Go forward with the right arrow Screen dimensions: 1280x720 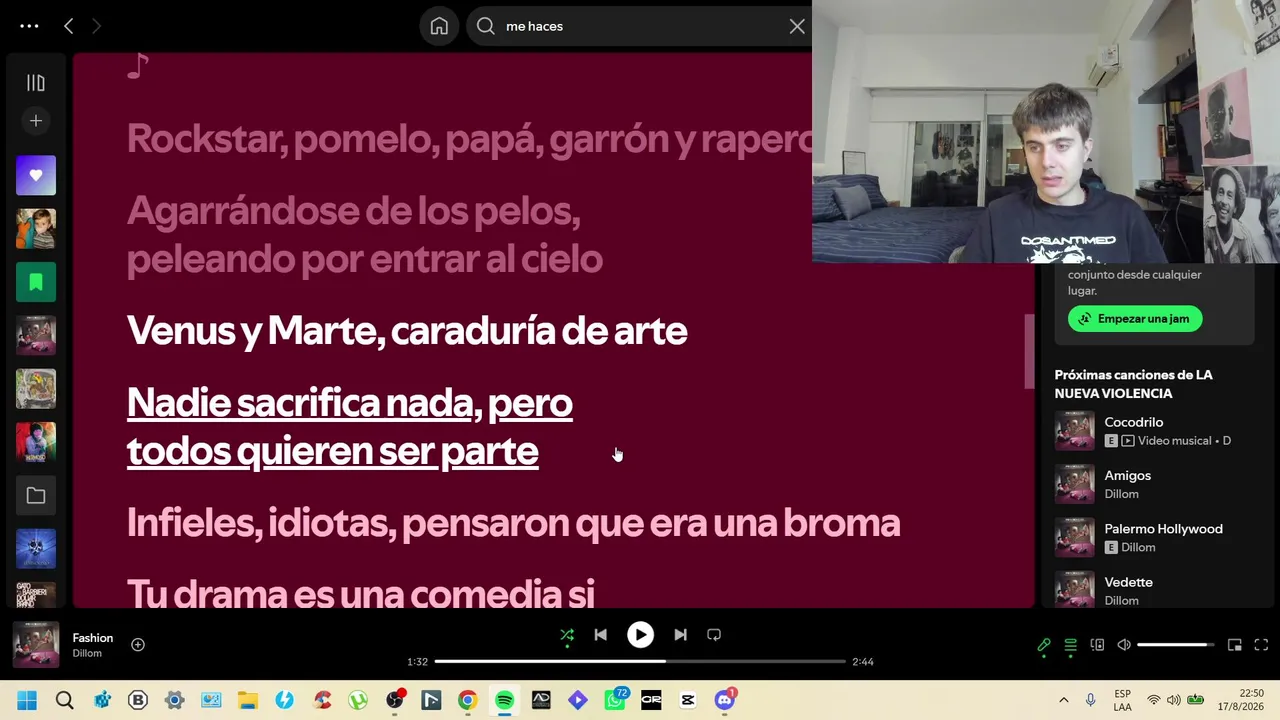coord(96,26)
